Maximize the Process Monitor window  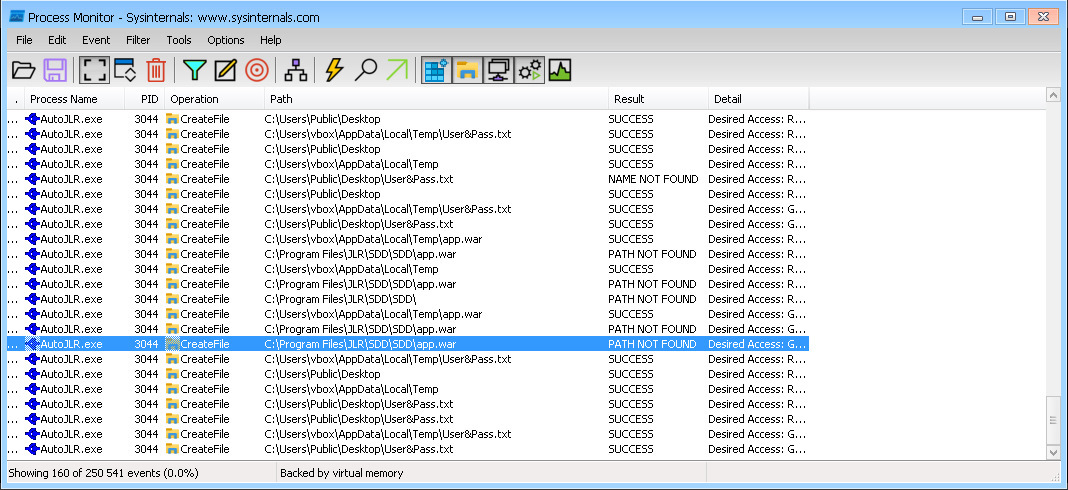click(1010, 16)
